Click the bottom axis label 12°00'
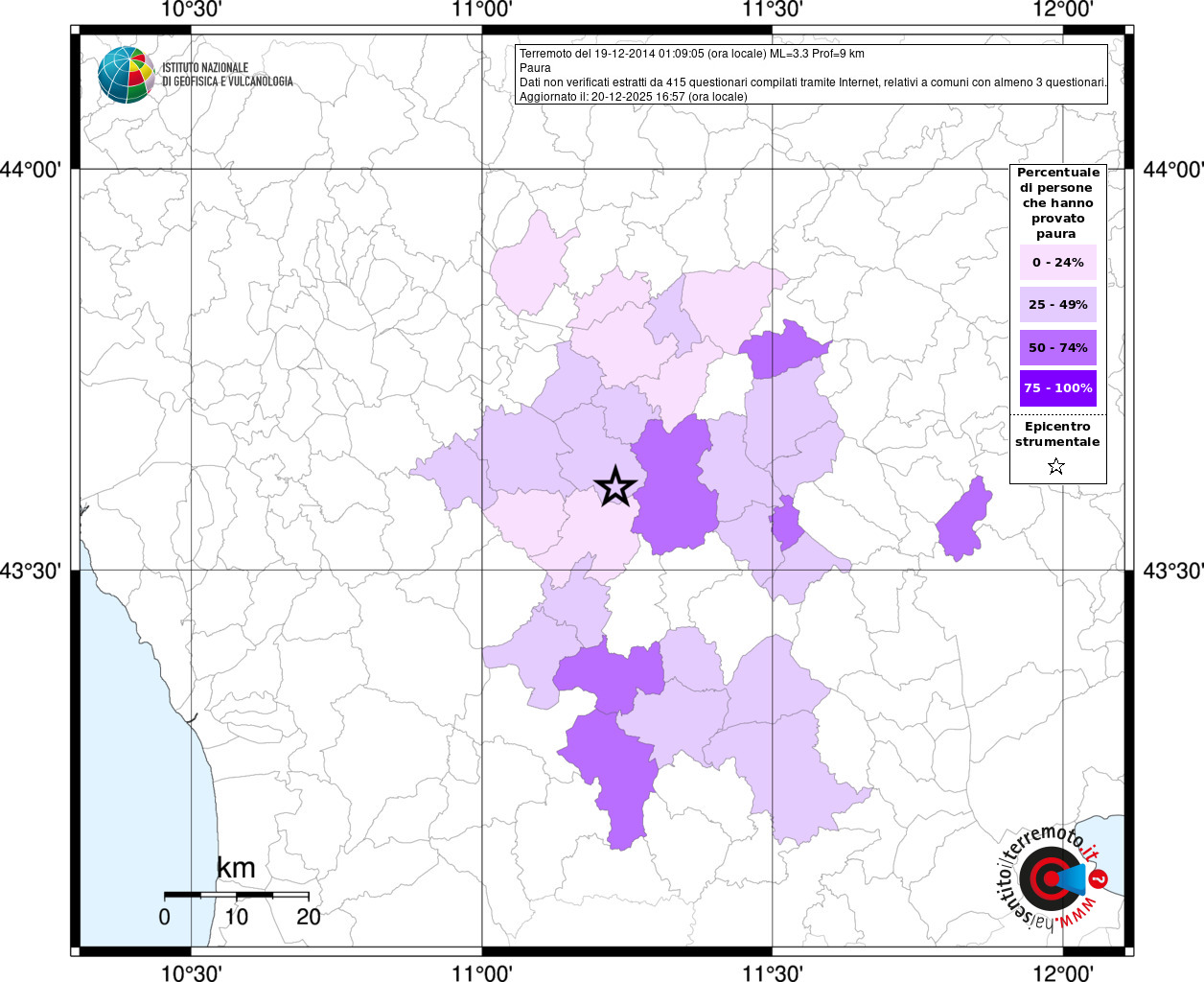The image size is (1204, 982). (x=1062, y=972)
